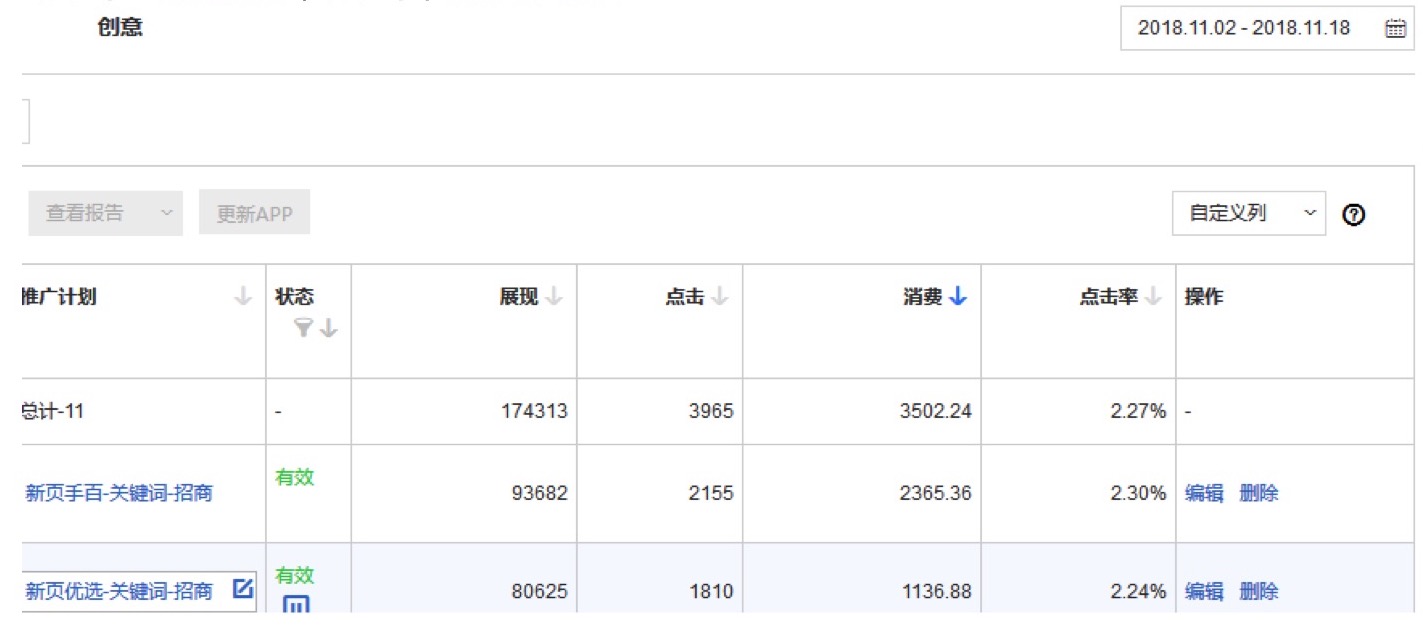This screenshot has width=1423, height=628.
Task: Sort by 展现 column arrow
Action: (554, 297)
